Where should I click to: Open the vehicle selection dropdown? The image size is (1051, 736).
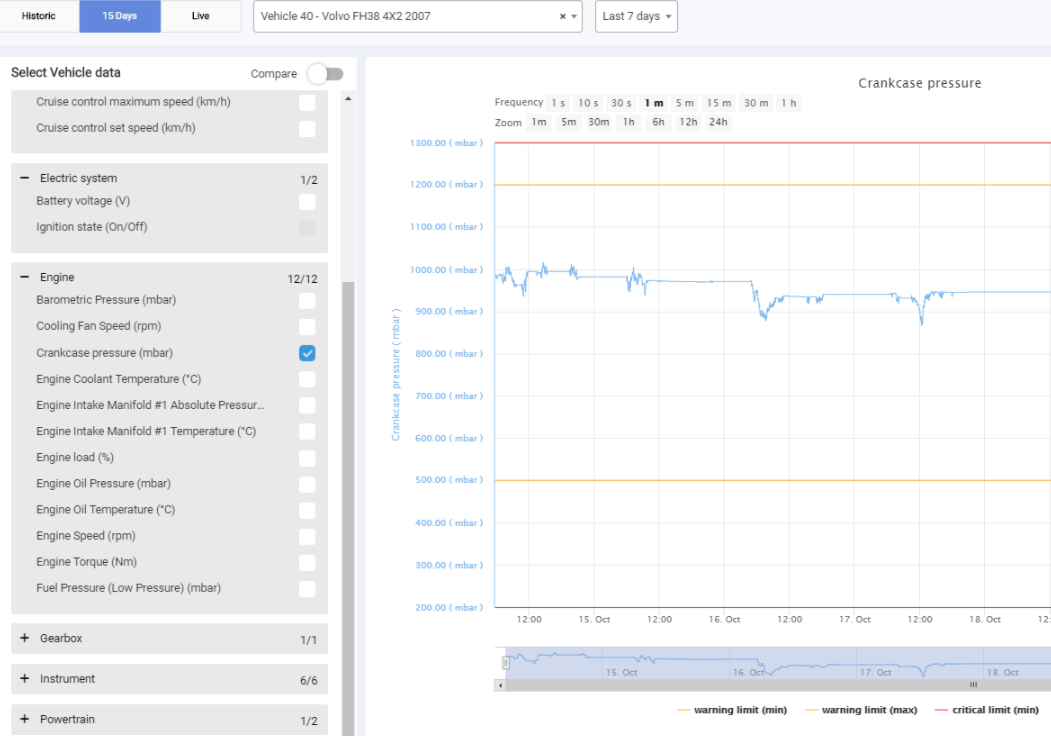point(418,16)
